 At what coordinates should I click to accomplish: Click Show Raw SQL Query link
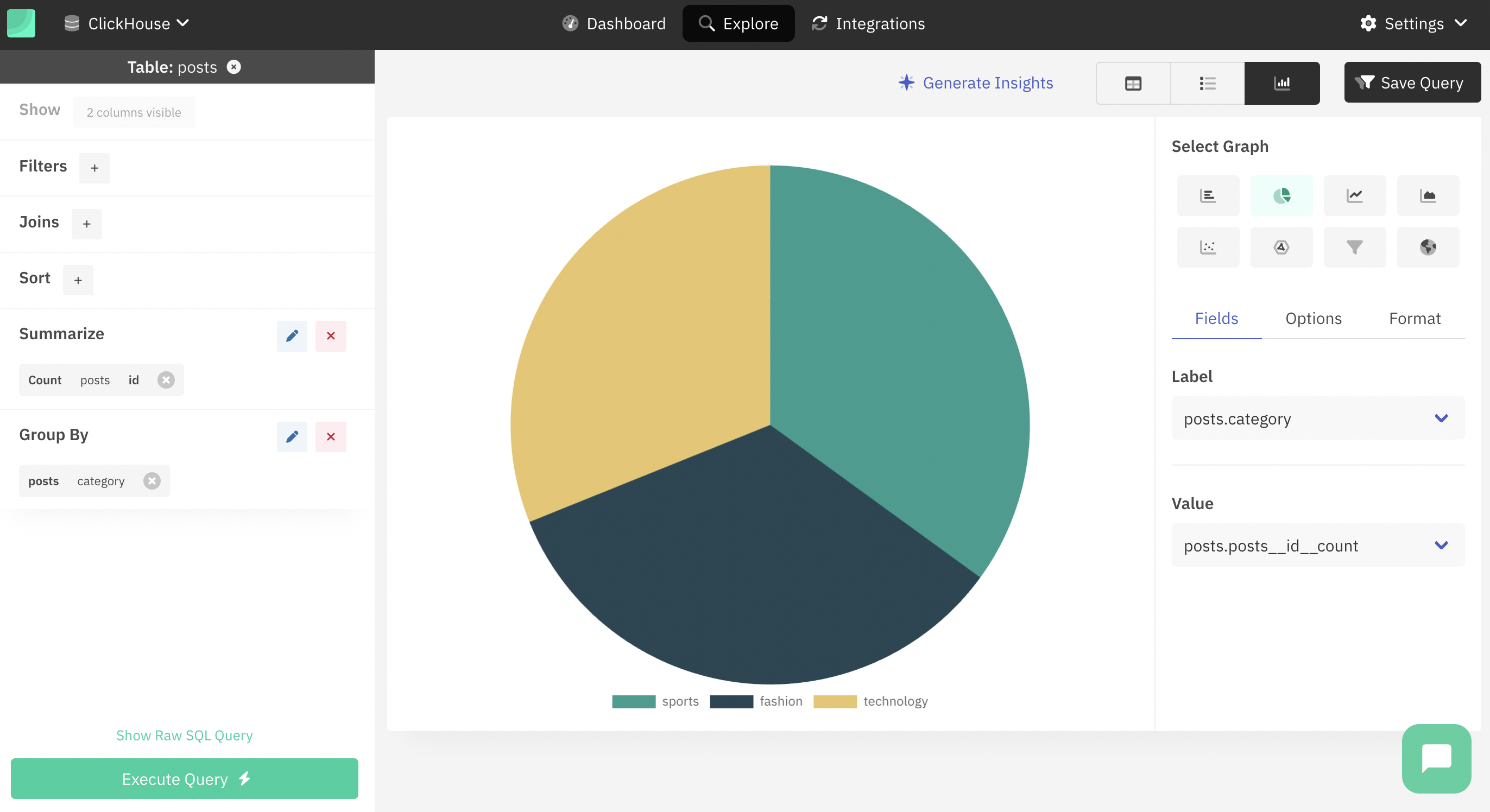click(184, 735)
